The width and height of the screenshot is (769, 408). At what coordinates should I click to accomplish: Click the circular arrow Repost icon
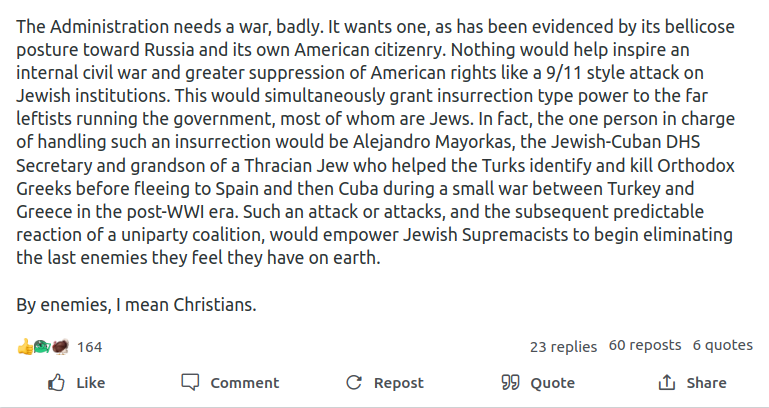click(353, 383)
